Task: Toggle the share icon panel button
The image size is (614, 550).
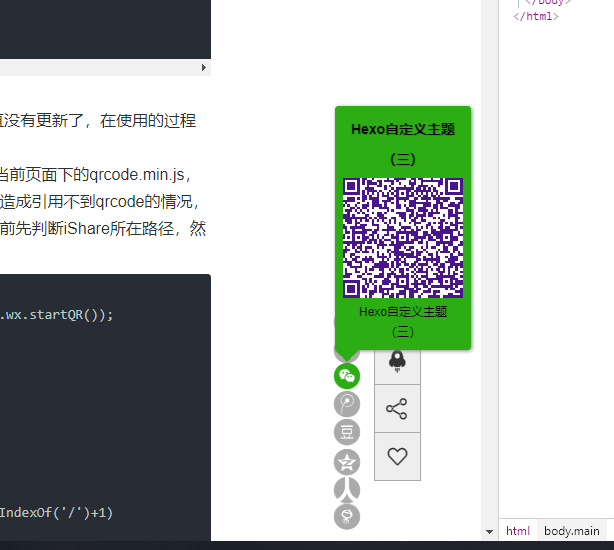Action: coord(397,409)
